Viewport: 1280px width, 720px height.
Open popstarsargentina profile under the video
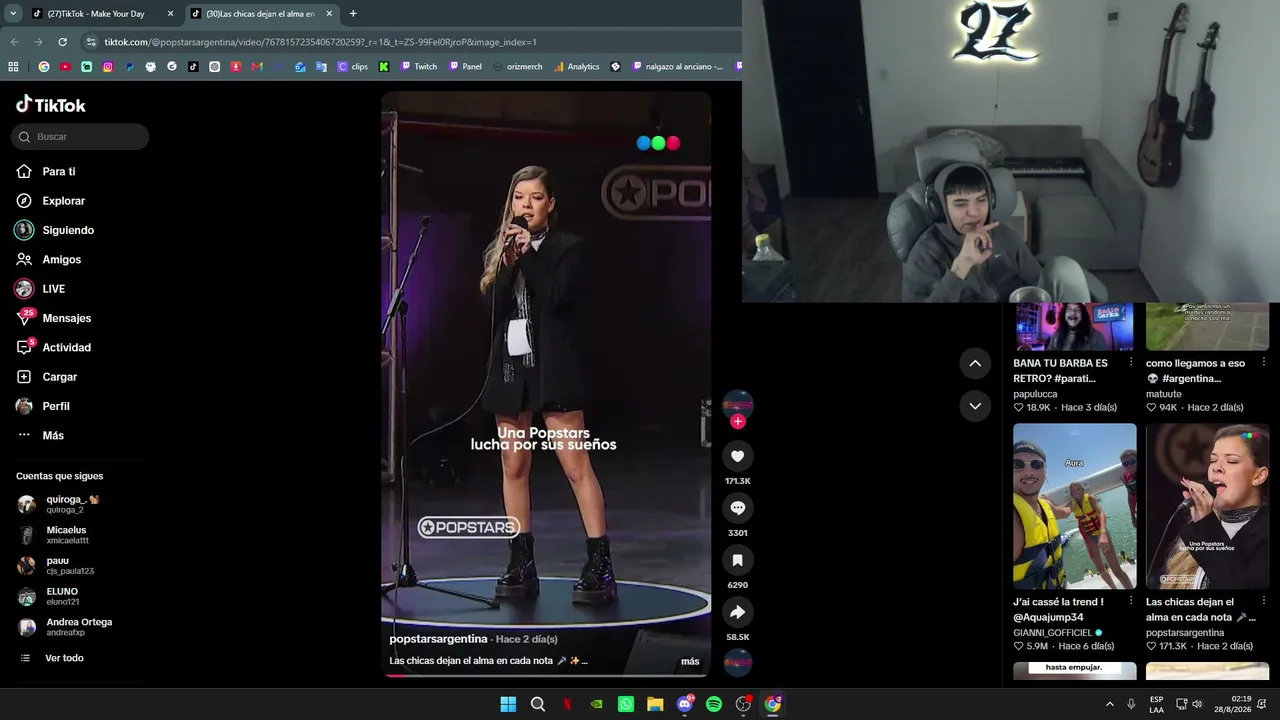438,639
